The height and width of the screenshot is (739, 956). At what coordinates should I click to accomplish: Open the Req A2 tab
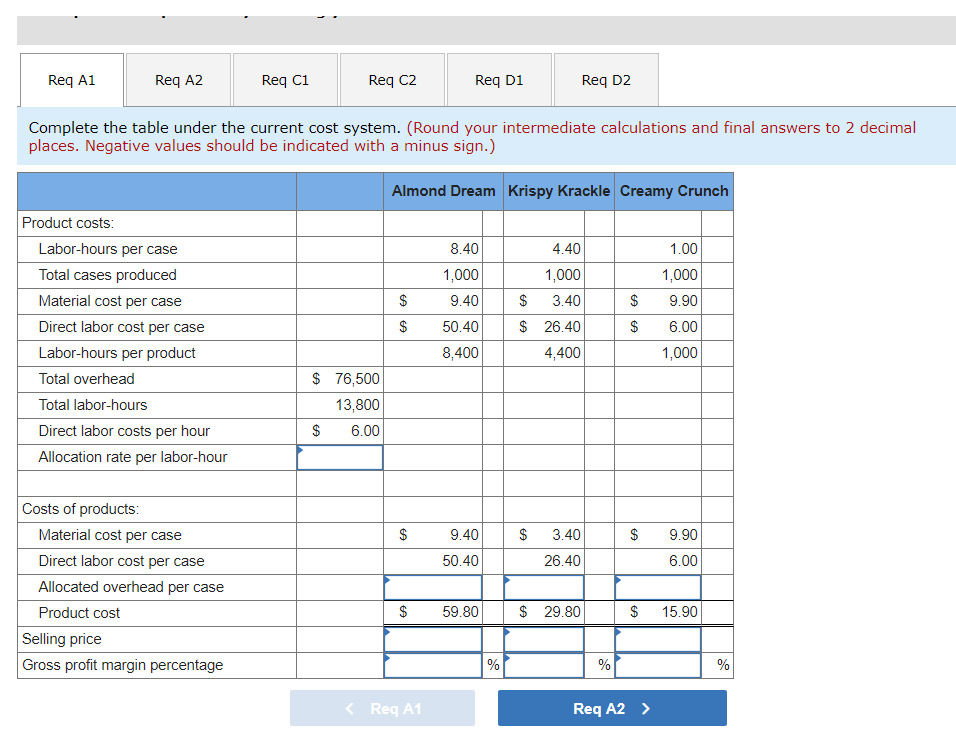pos(179,80)
